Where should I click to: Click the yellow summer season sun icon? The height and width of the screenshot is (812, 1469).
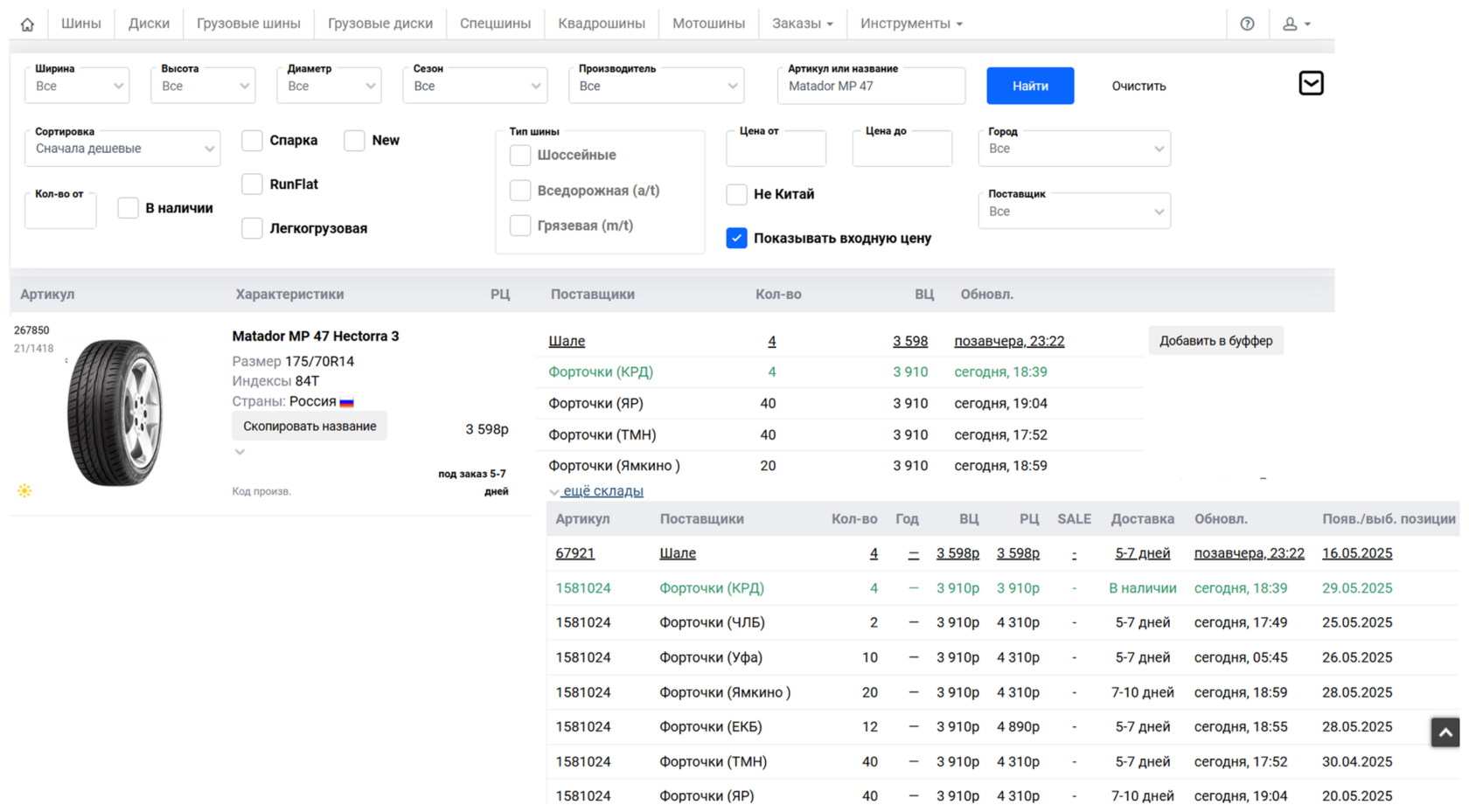pyautogui.click(x=24, y=490)
